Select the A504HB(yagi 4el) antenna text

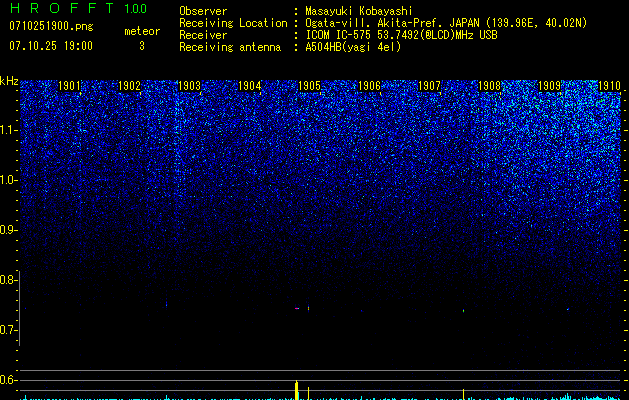coord(353,47)
